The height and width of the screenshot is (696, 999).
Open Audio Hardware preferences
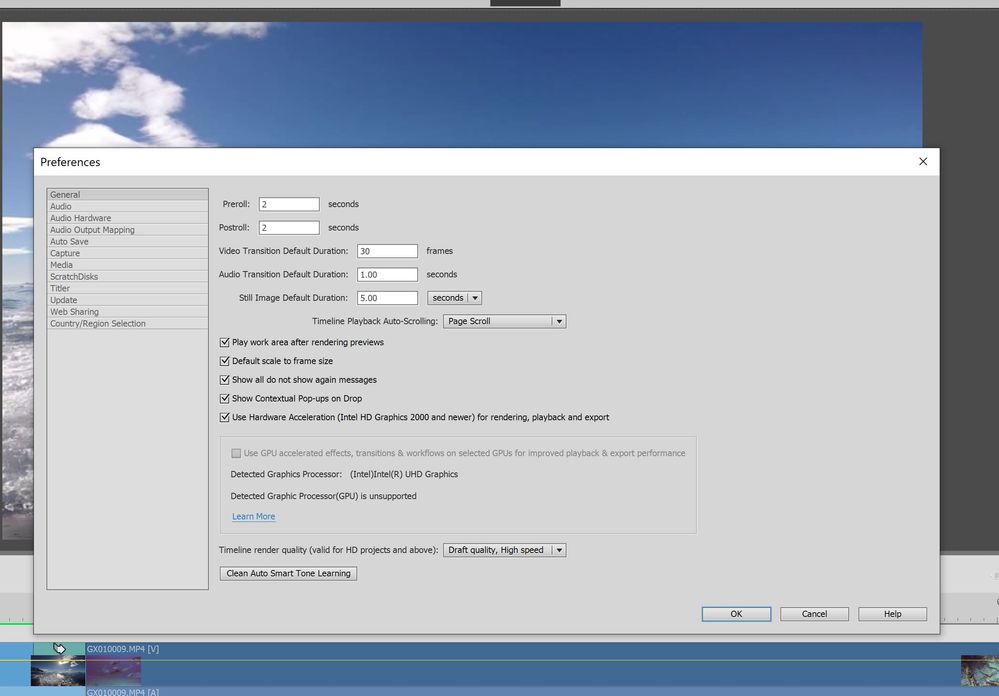click(x=127, y=218)
